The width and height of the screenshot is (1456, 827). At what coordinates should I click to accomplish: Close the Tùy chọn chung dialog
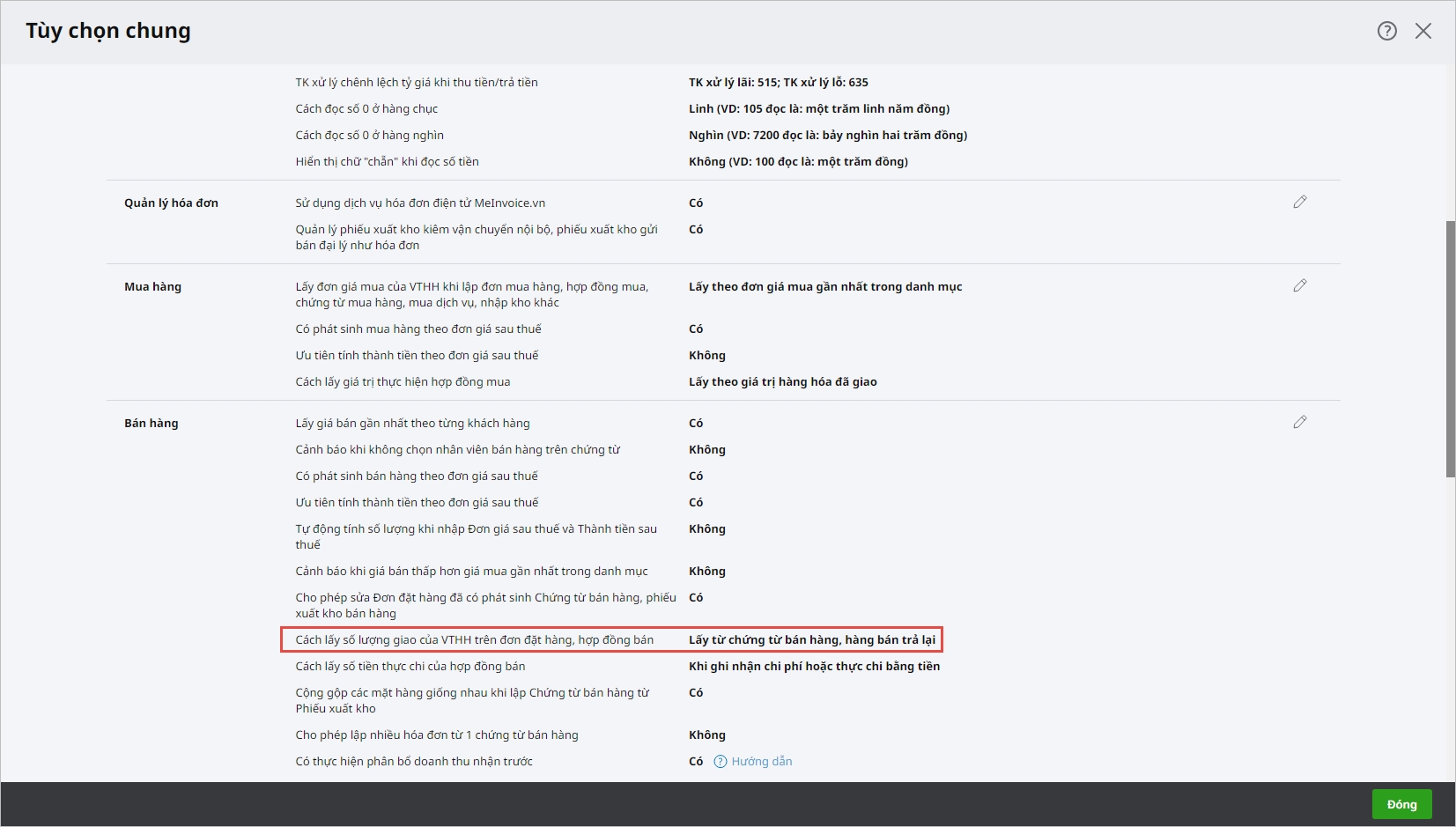coord(1423,31)
